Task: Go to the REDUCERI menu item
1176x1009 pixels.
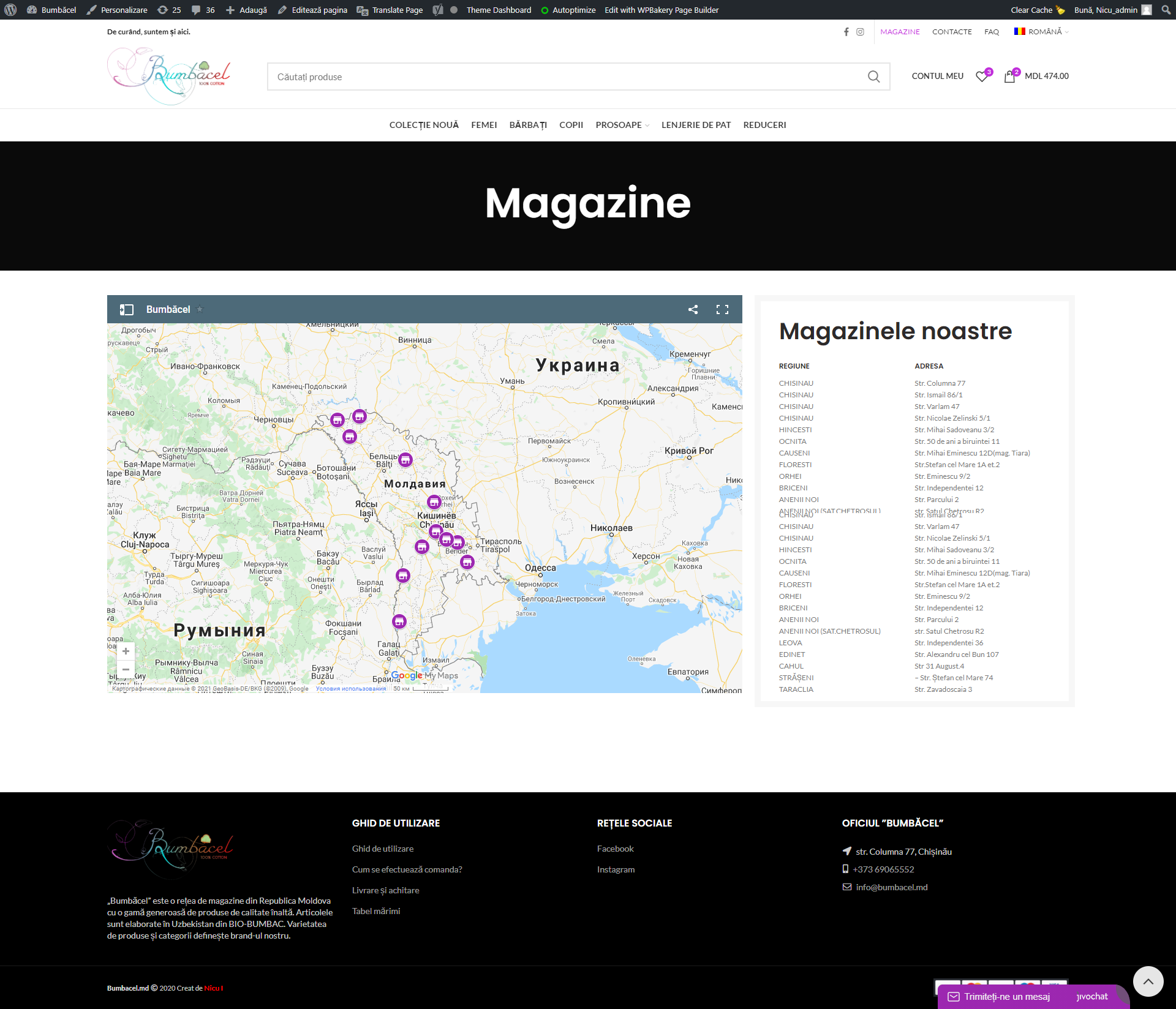Action: tap(764, 125)
